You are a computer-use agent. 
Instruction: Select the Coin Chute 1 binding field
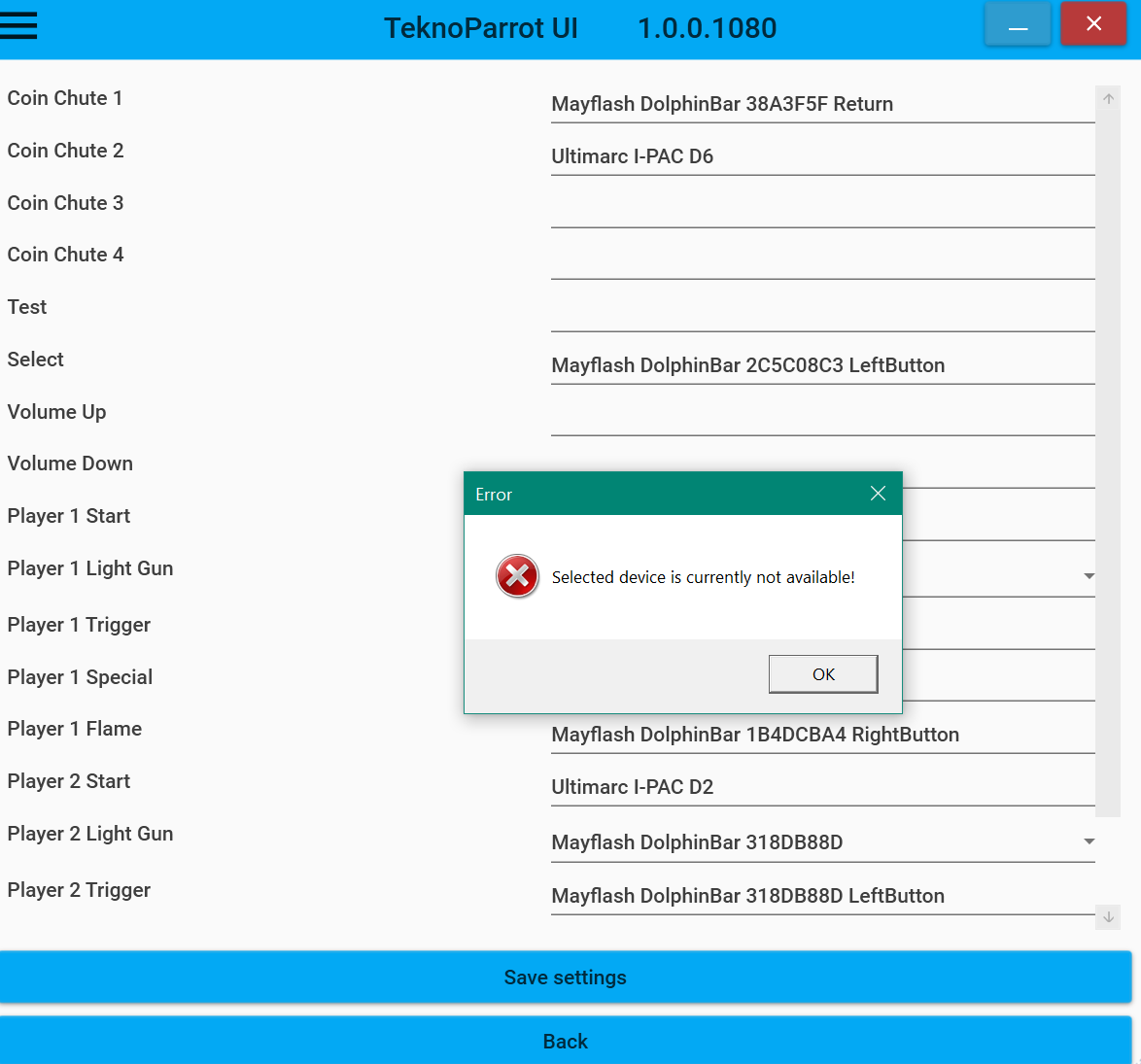pyautogui.click(x=823, y=104)
